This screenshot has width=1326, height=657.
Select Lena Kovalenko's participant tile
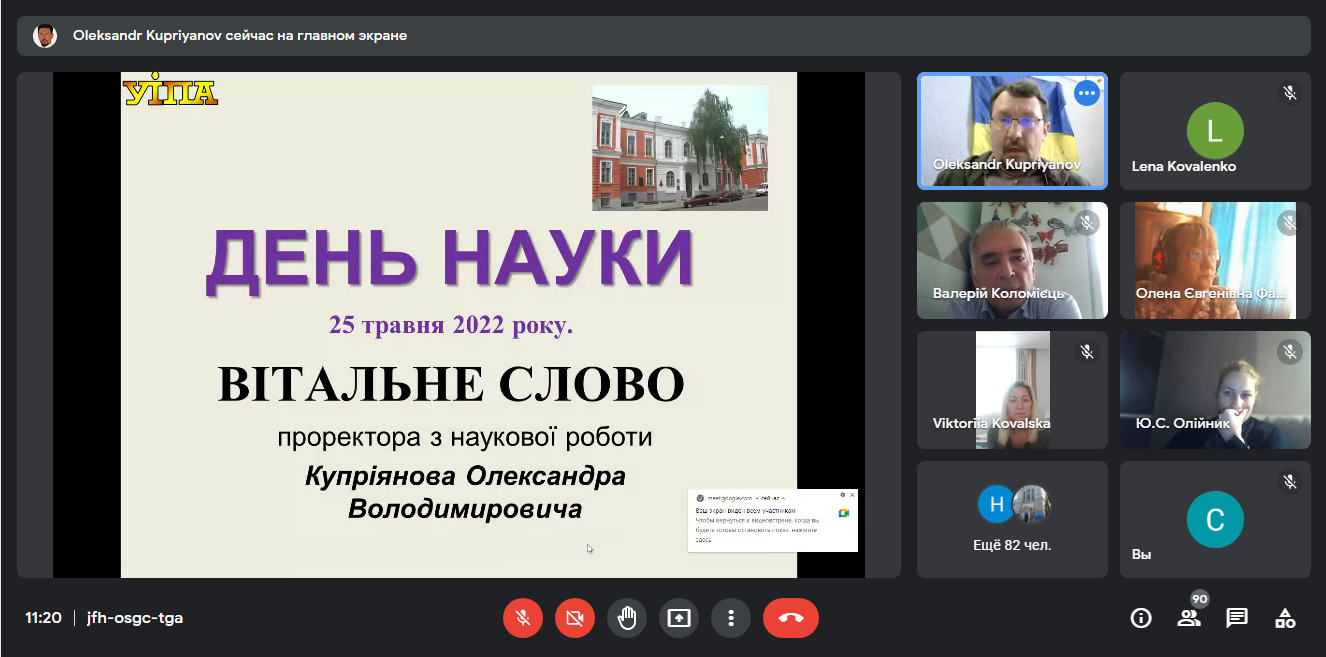pyautogui.click(x=1214, y=131)
